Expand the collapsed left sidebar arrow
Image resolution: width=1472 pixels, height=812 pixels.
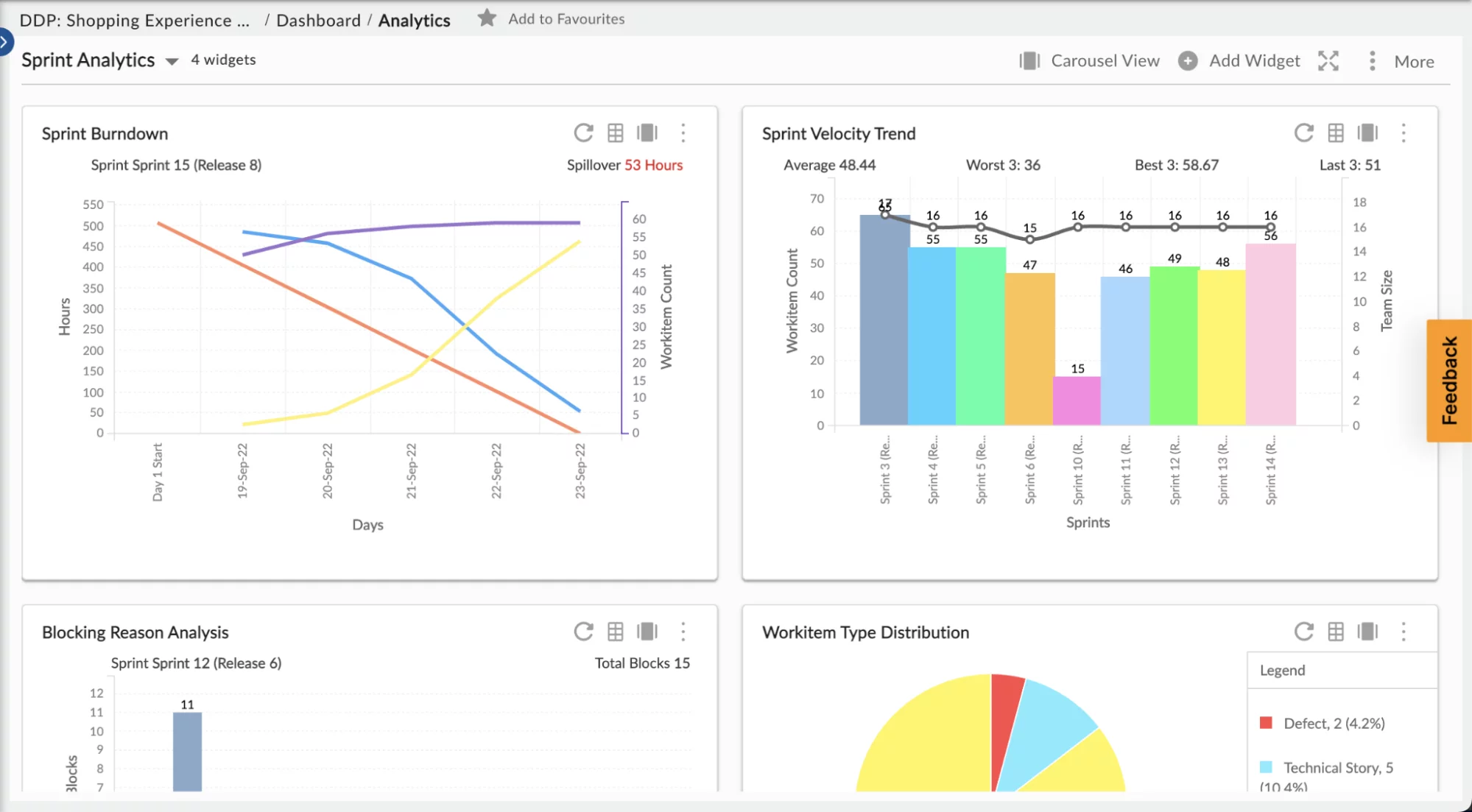click(x=6, y=42)
